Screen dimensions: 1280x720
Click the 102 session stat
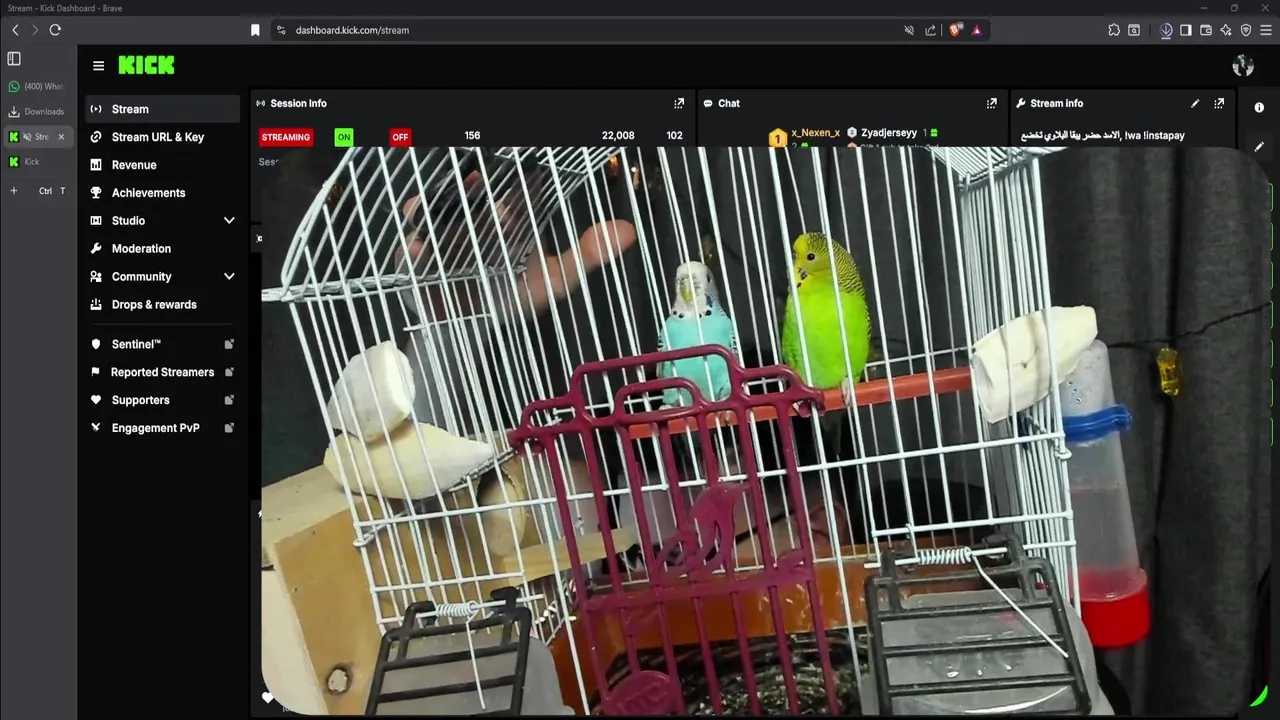(x=674, y=136)
